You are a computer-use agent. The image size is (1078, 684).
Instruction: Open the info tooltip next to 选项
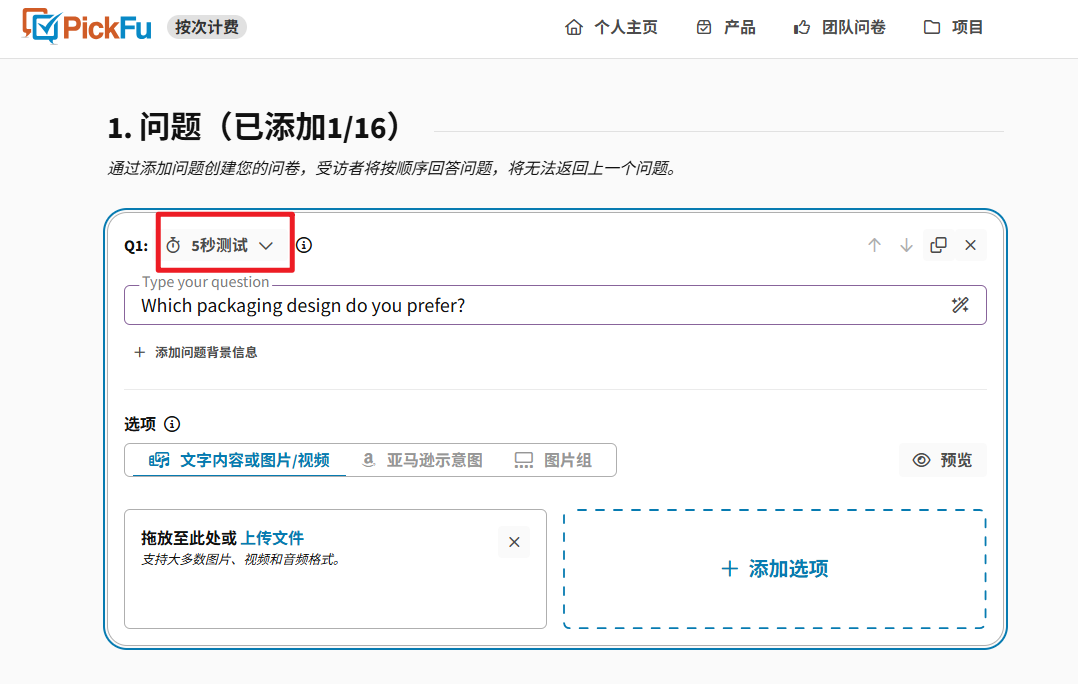pos(170,424)
